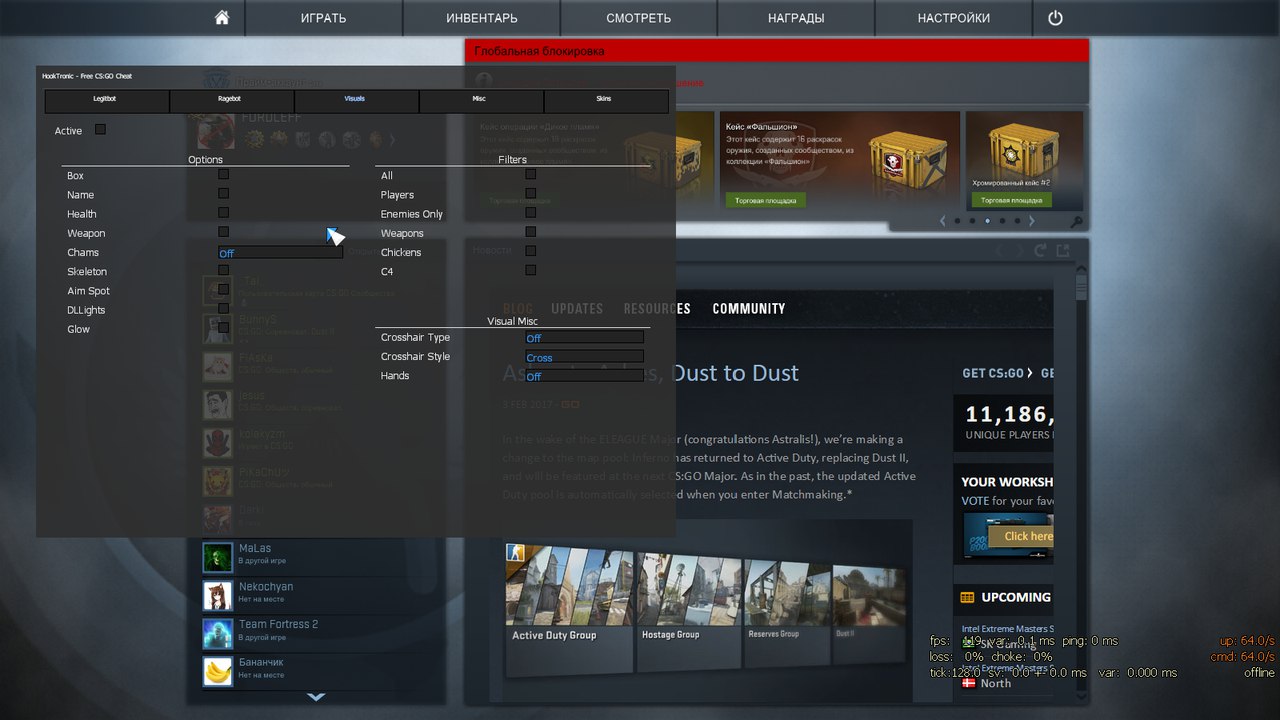Check the Enemies Only filter
This screenshot has width=1280, height=720.
coord(530,213)
